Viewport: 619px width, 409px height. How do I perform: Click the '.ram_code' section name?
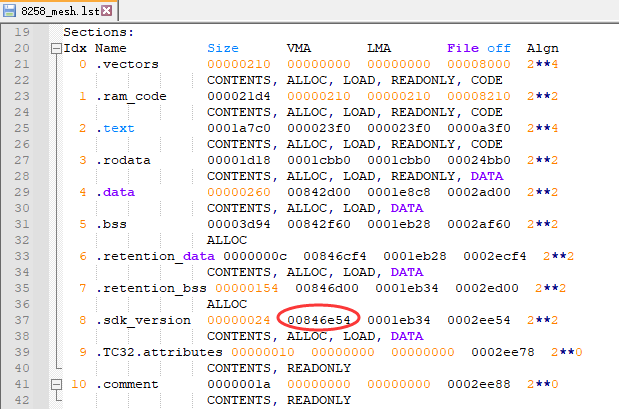click(131, 96)
